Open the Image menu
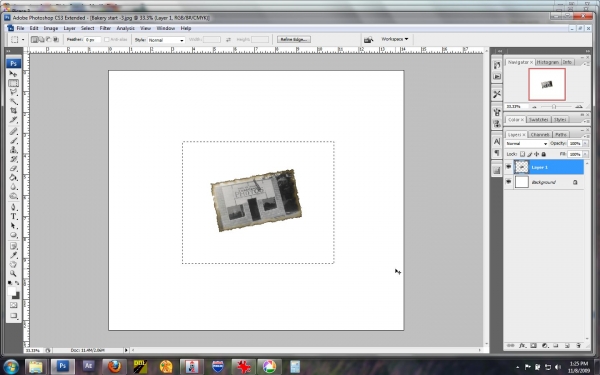The height and width of the screenshot is (375, 600). point(51,28)
